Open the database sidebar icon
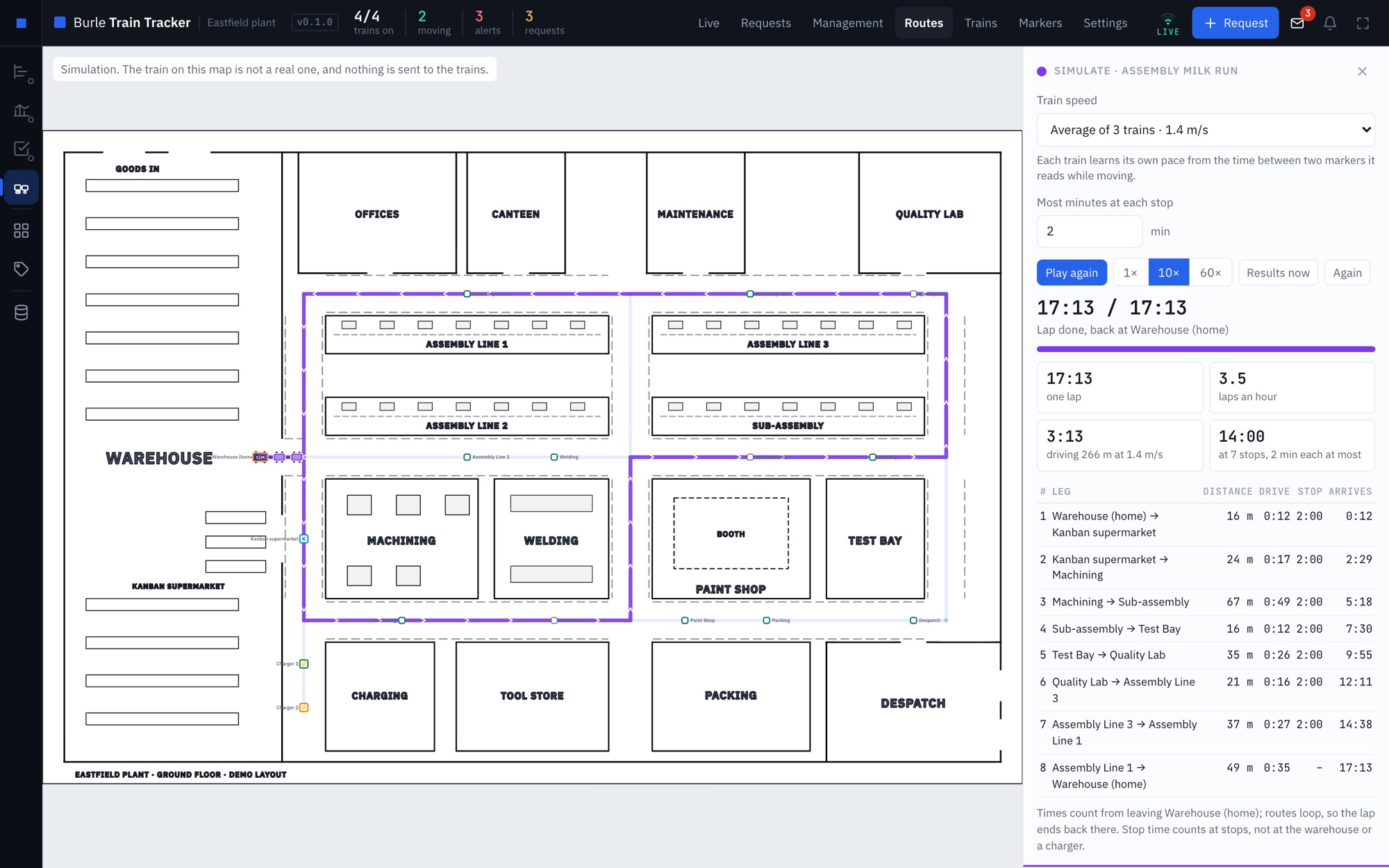 tap(22, 312)
